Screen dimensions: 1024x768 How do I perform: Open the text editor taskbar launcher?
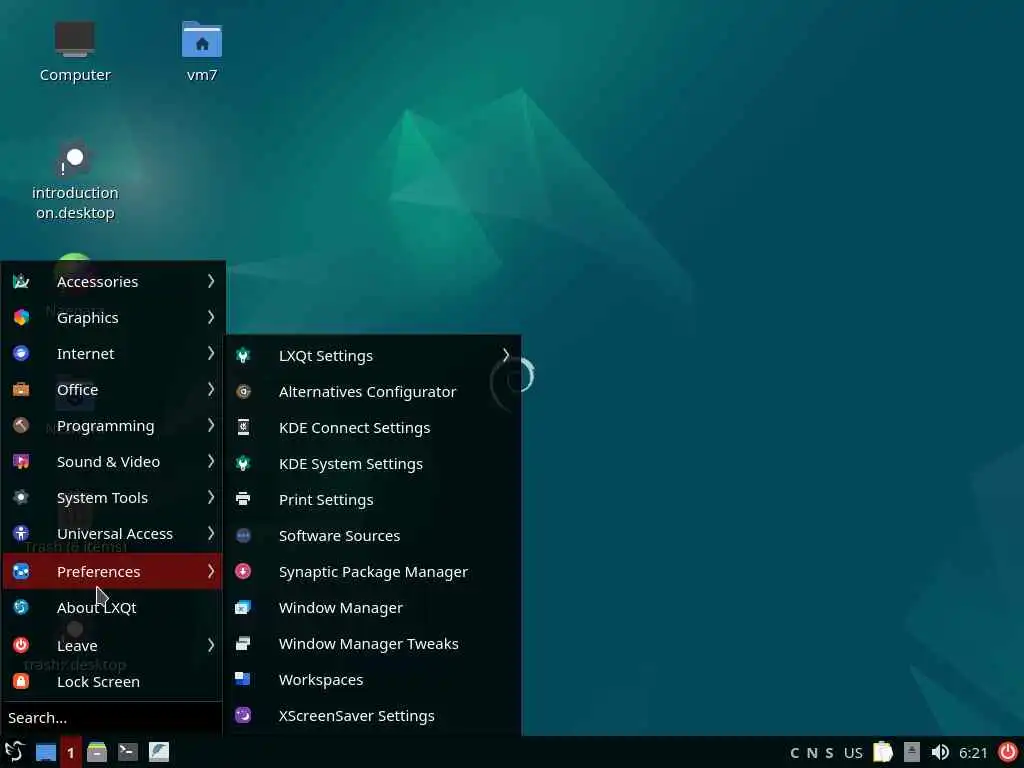point(159,752)
